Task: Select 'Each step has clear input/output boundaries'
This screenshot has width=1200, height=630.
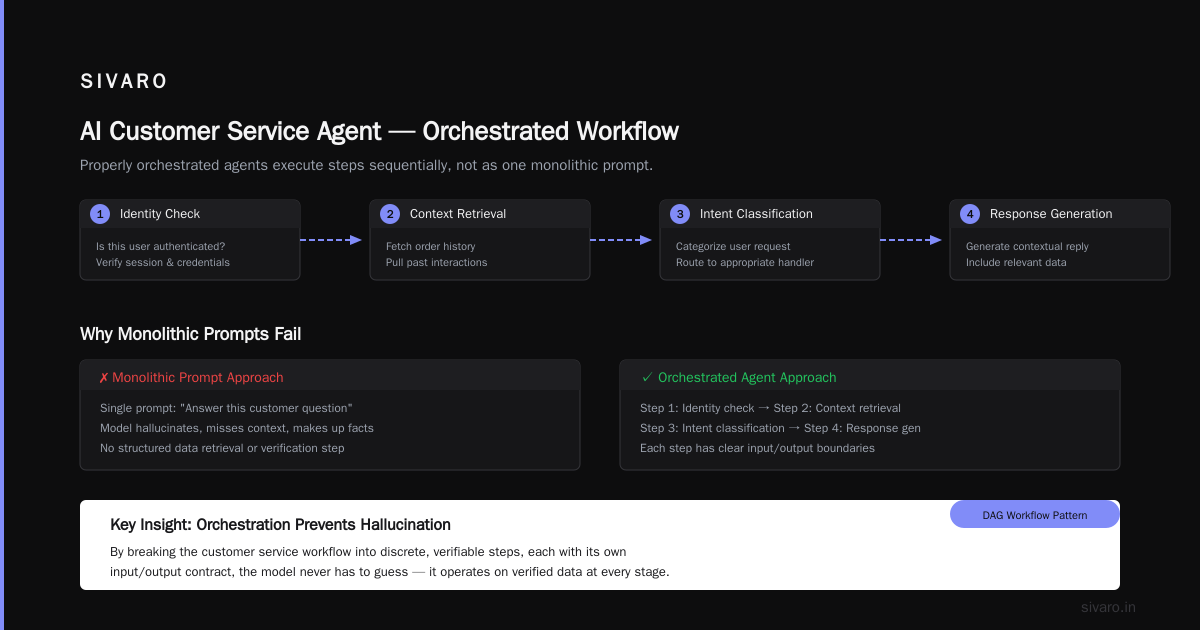Action: (757, 448)
